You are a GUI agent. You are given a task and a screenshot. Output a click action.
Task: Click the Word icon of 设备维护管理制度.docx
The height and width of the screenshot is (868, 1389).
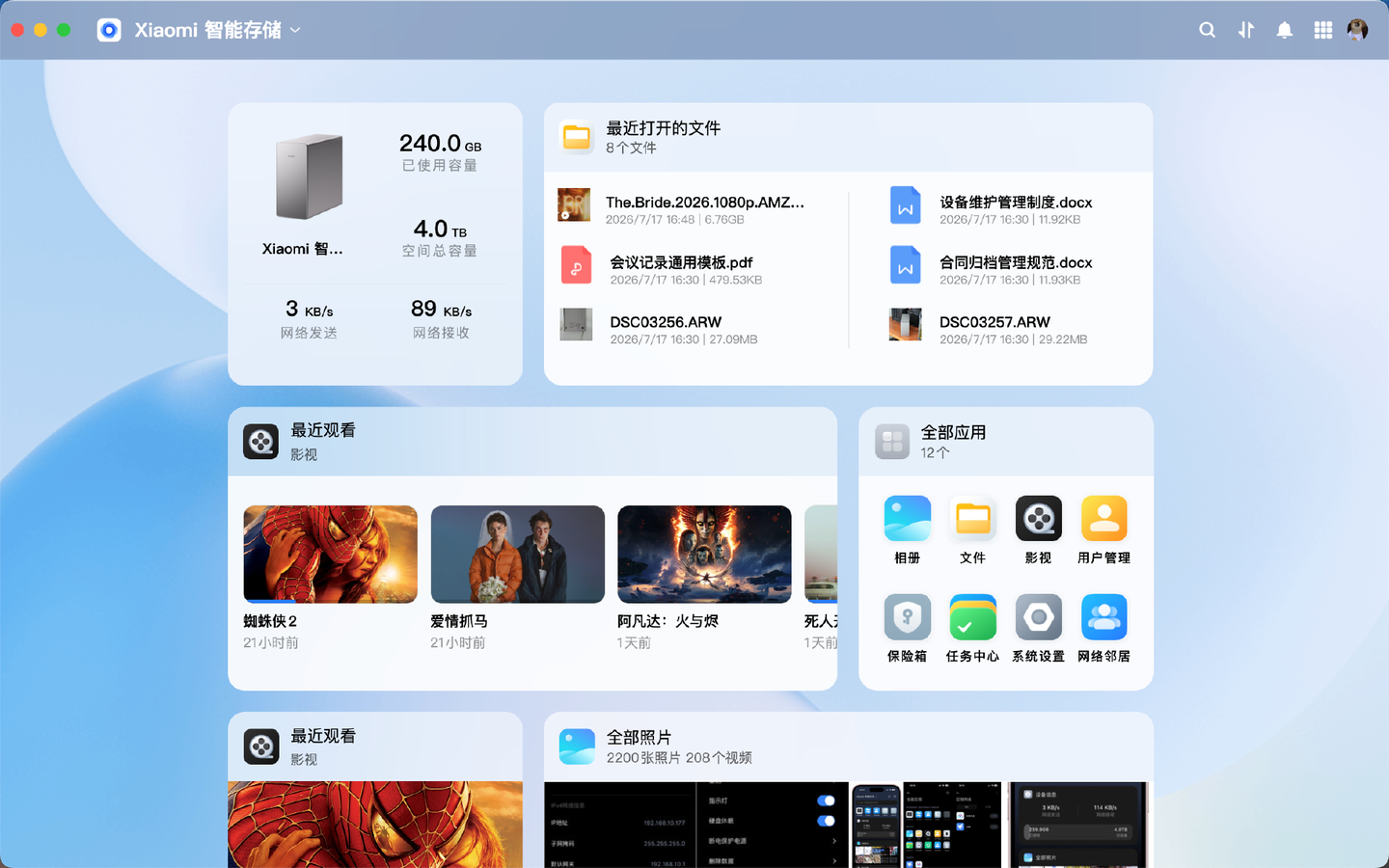tap(906, 205)
